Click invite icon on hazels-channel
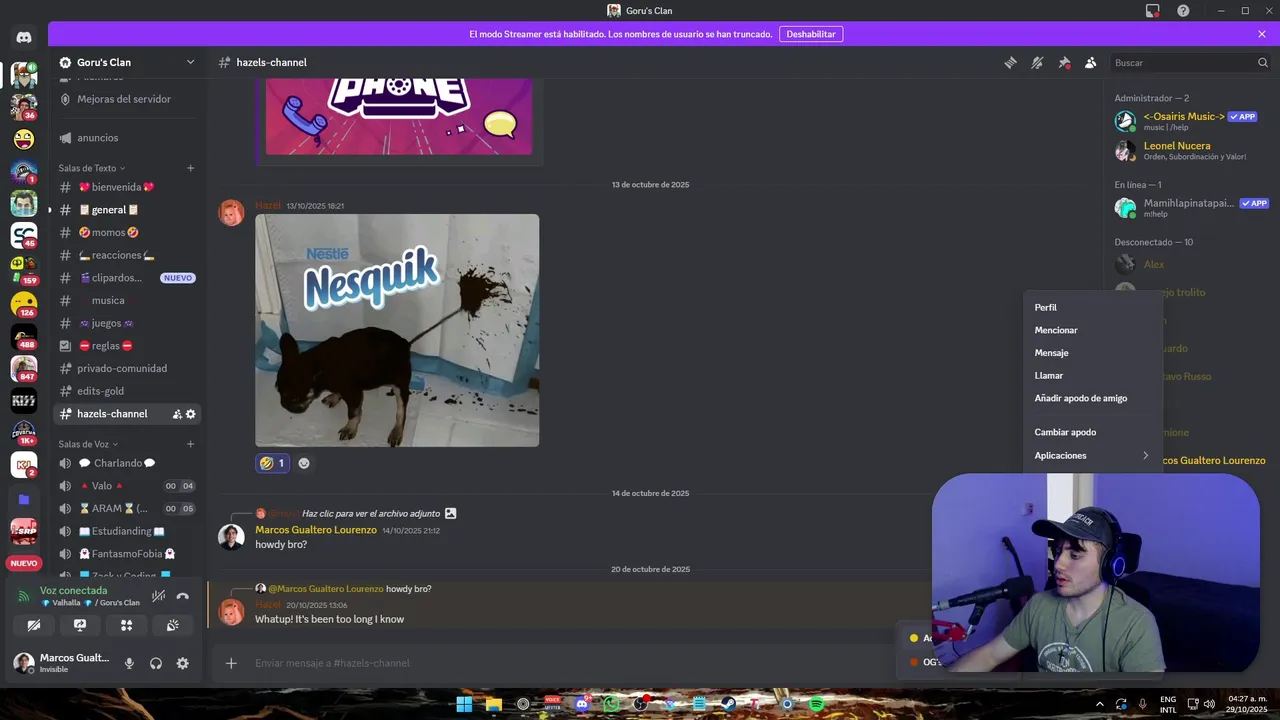 tap(177, 414)
